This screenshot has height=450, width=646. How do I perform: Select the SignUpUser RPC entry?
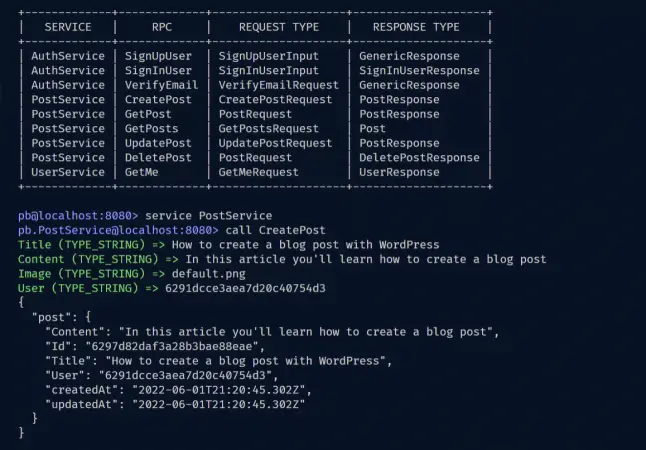click(x=158, y=56)
